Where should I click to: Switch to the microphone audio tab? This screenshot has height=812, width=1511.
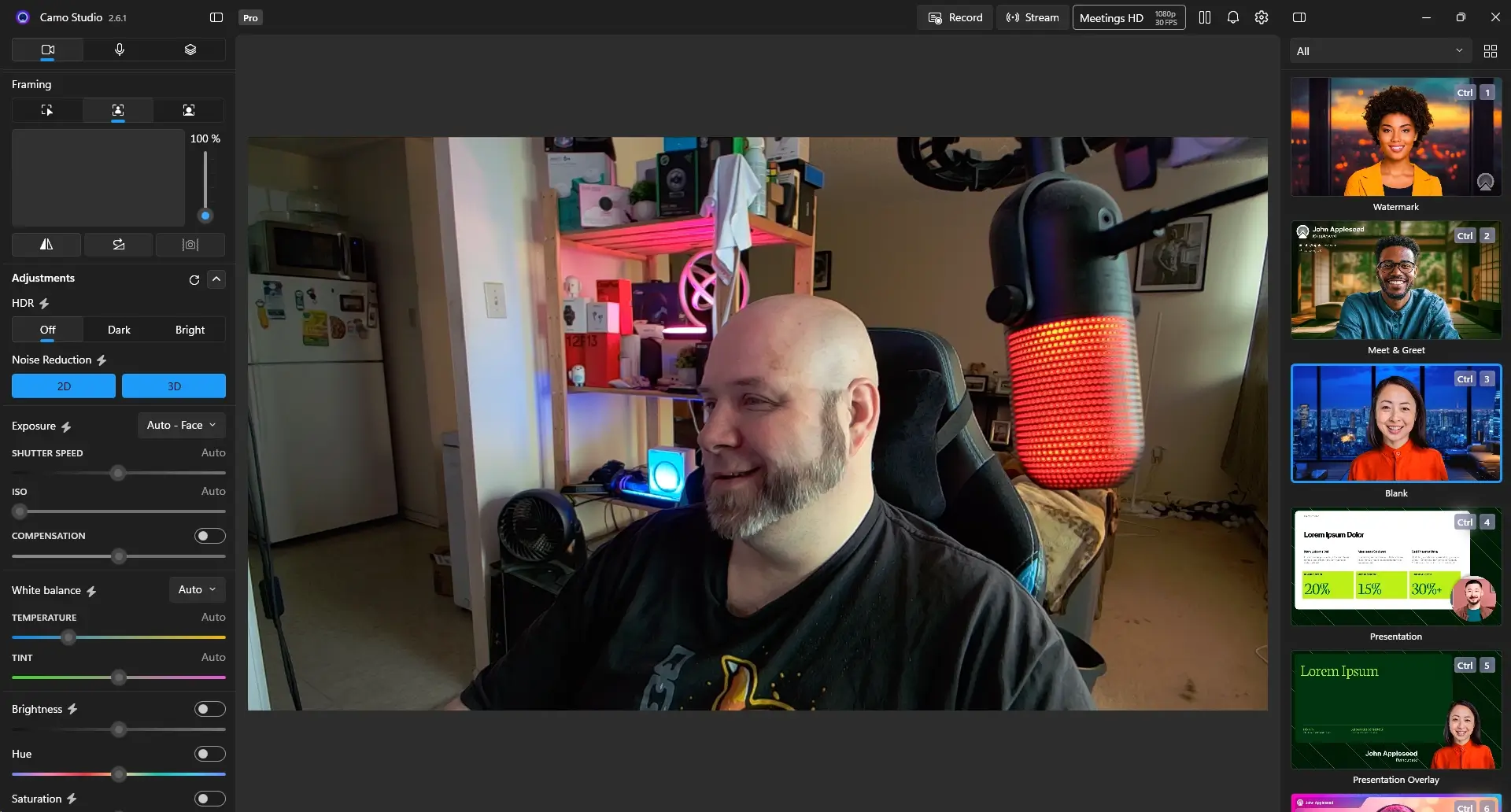[119, 50]
